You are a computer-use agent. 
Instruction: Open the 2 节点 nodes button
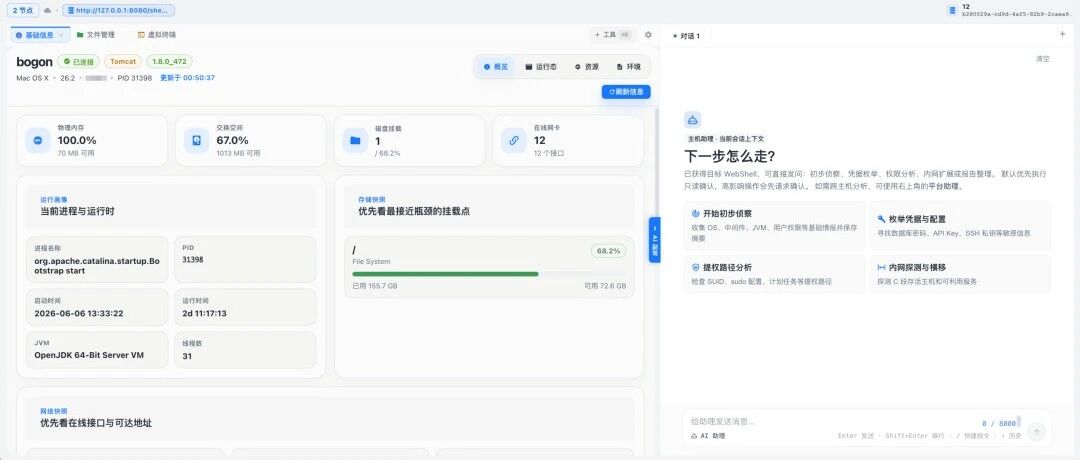tap(23, 10)
